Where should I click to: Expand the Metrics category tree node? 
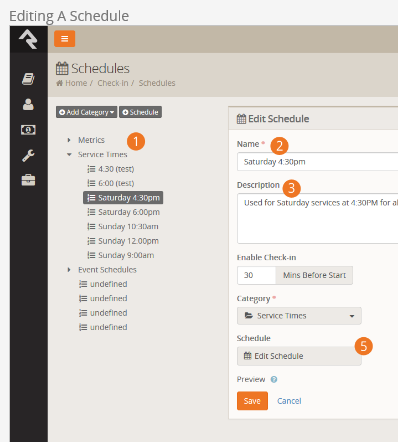tap(69, 140)
